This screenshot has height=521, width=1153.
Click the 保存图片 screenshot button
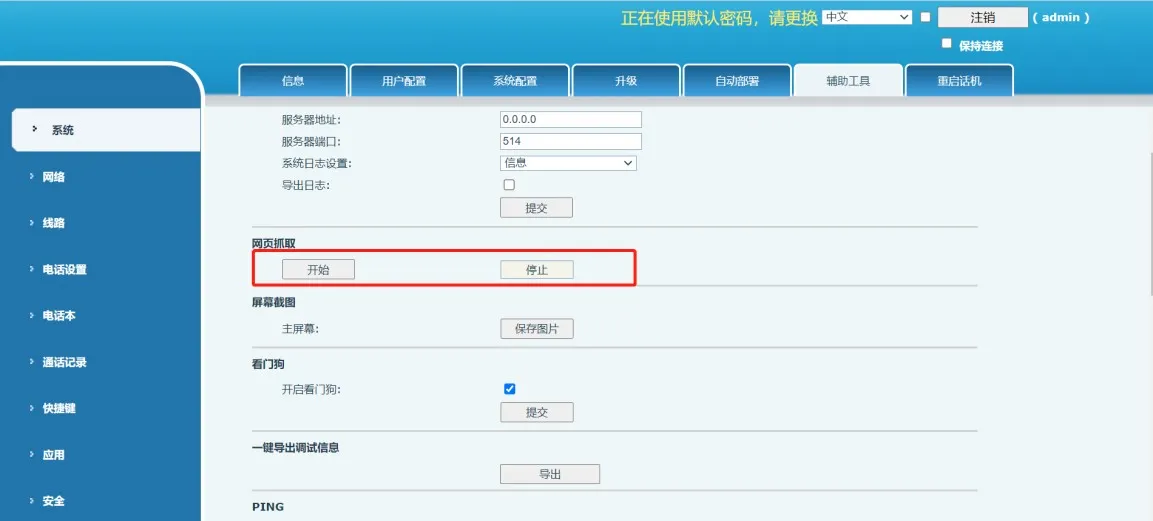pos(537,329)
